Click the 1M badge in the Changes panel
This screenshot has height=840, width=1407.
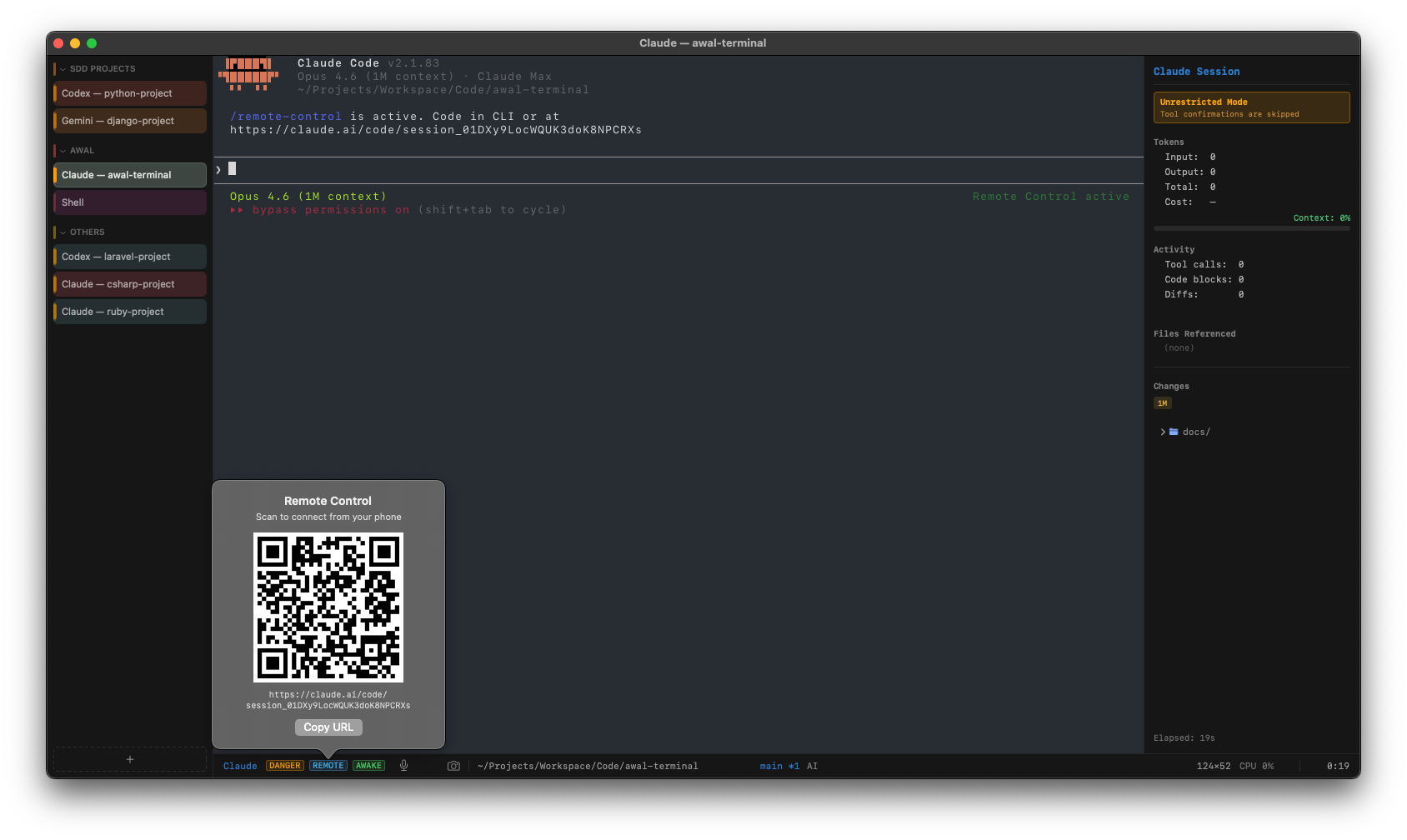1163,402
